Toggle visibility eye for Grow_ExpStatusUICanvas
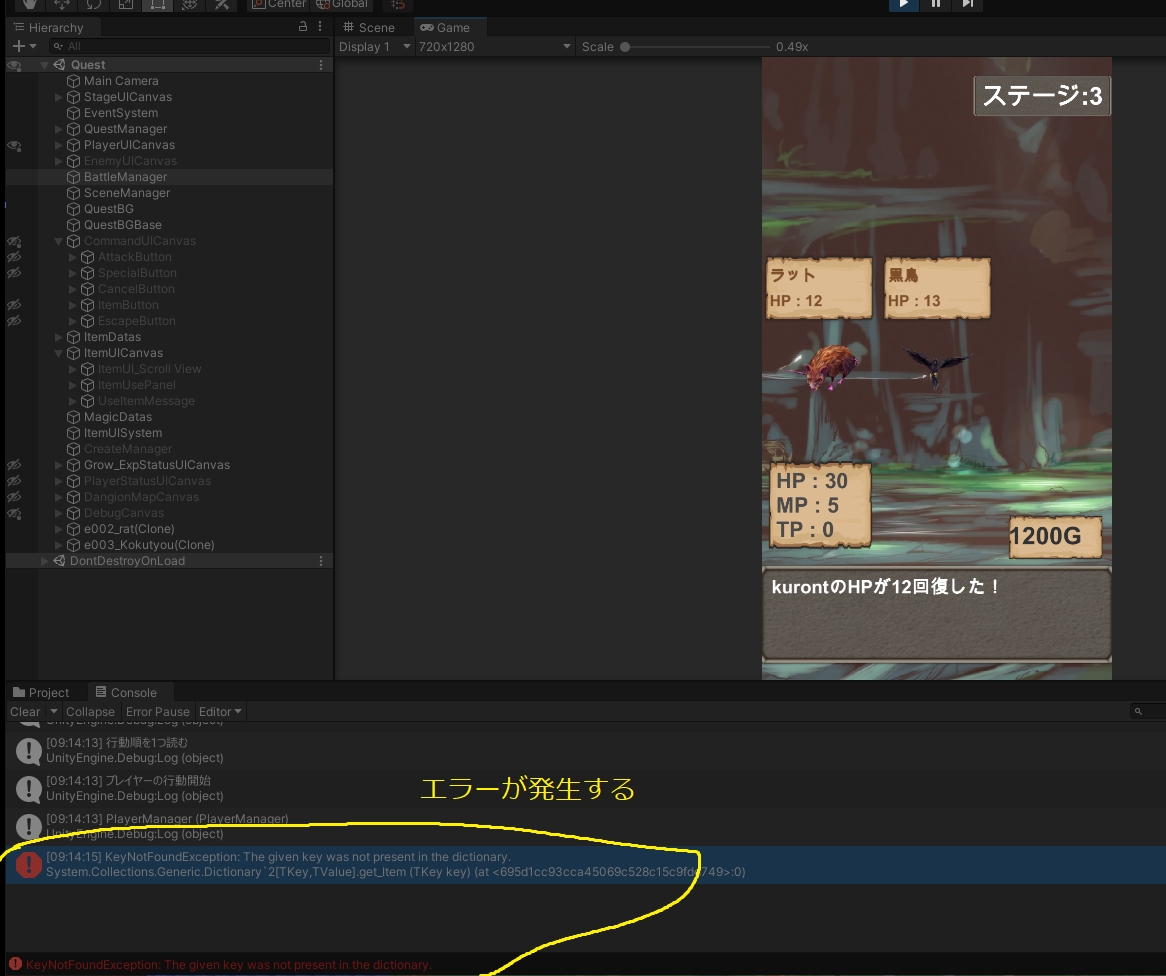1166x976 pixels. [x=14, y=465]
